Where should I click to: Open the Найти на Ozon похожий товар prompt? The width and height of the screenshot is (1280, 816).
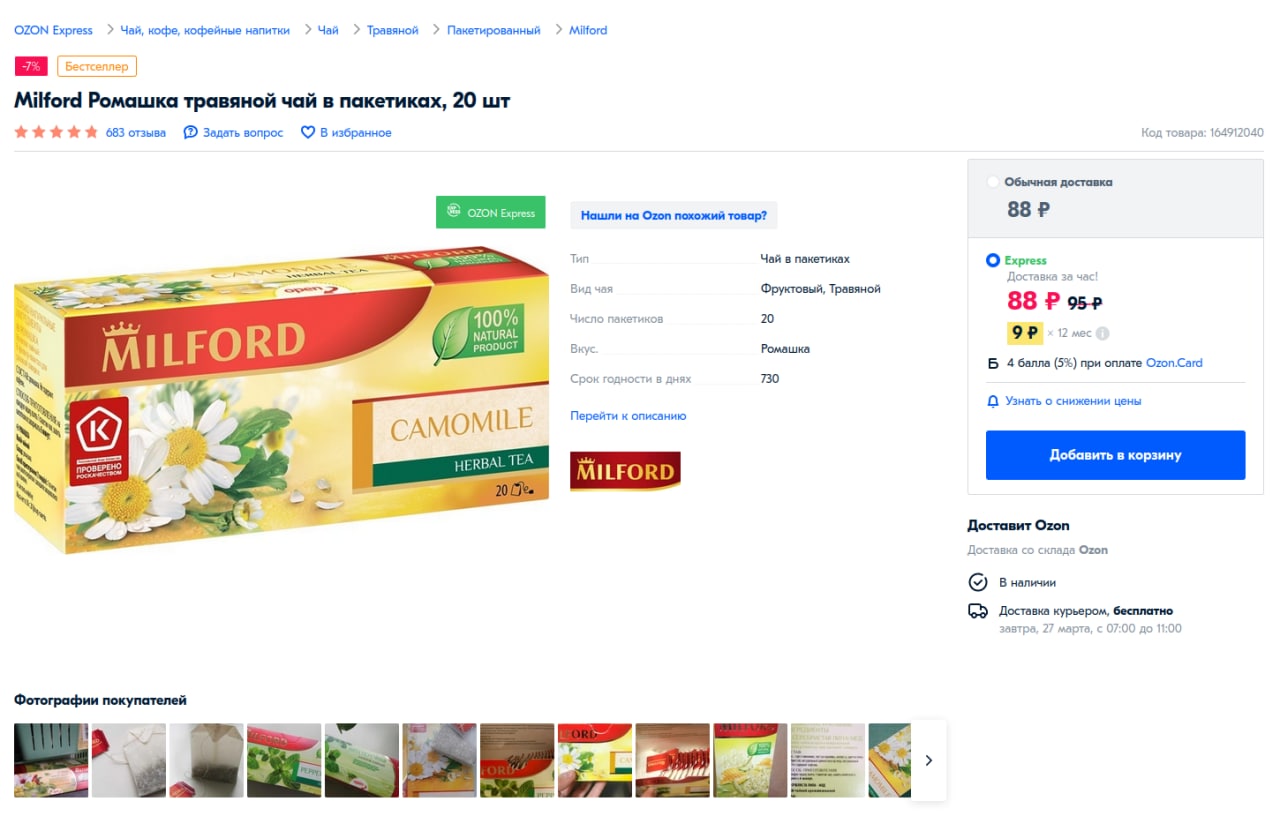[x=674, y=215]
